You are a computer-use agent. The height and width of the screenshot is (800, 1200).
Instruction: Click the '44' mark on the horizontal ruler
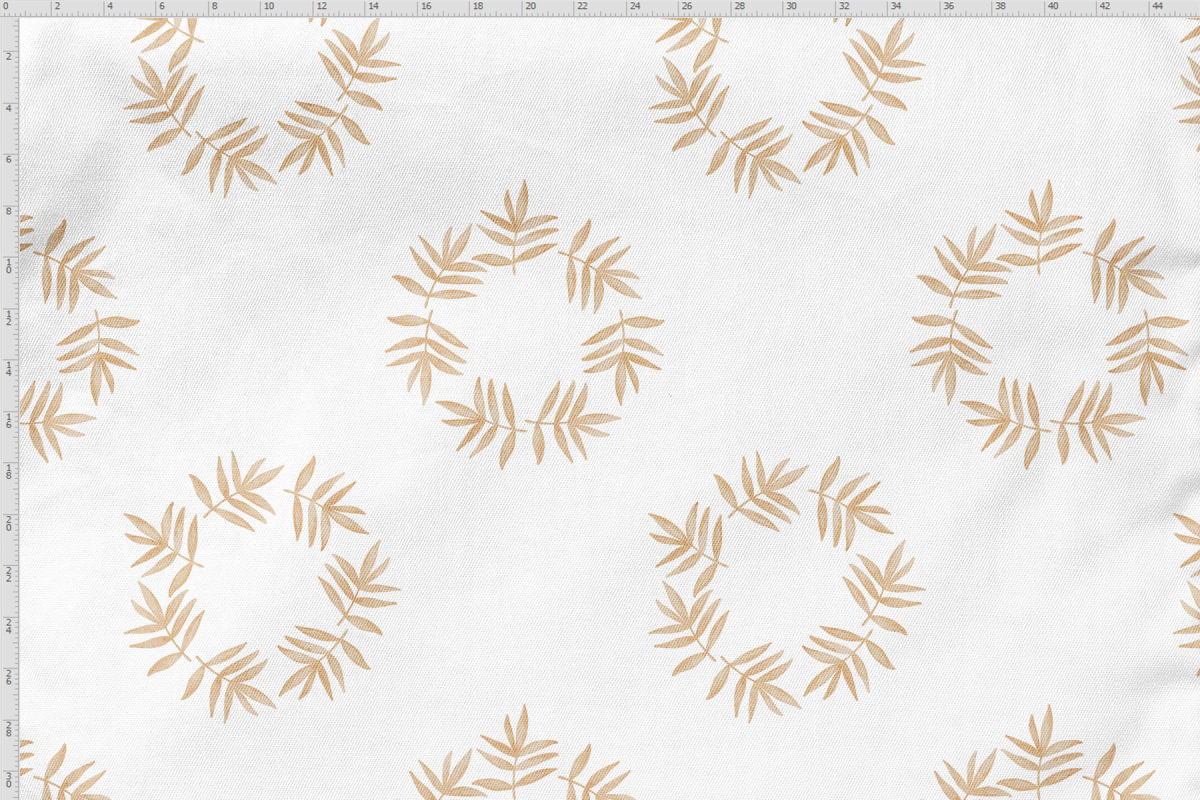click(1157, 6)
